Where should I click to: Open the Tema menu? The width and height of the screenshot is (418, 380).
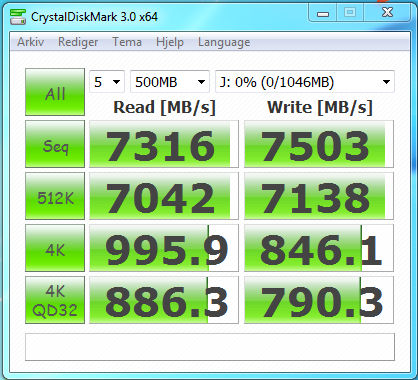point(127,42)
